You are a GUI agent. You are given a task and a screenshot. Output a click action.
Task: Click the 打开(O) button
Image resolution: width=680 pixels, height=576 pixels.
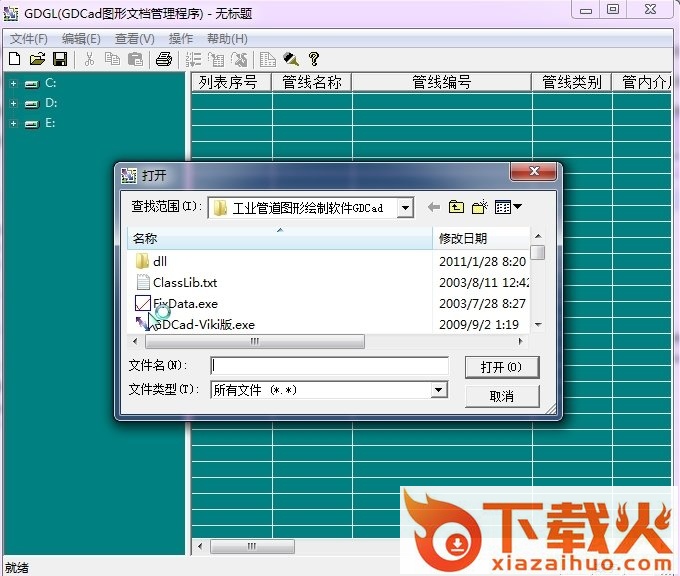pyautogui.click(x=502, y=367)
